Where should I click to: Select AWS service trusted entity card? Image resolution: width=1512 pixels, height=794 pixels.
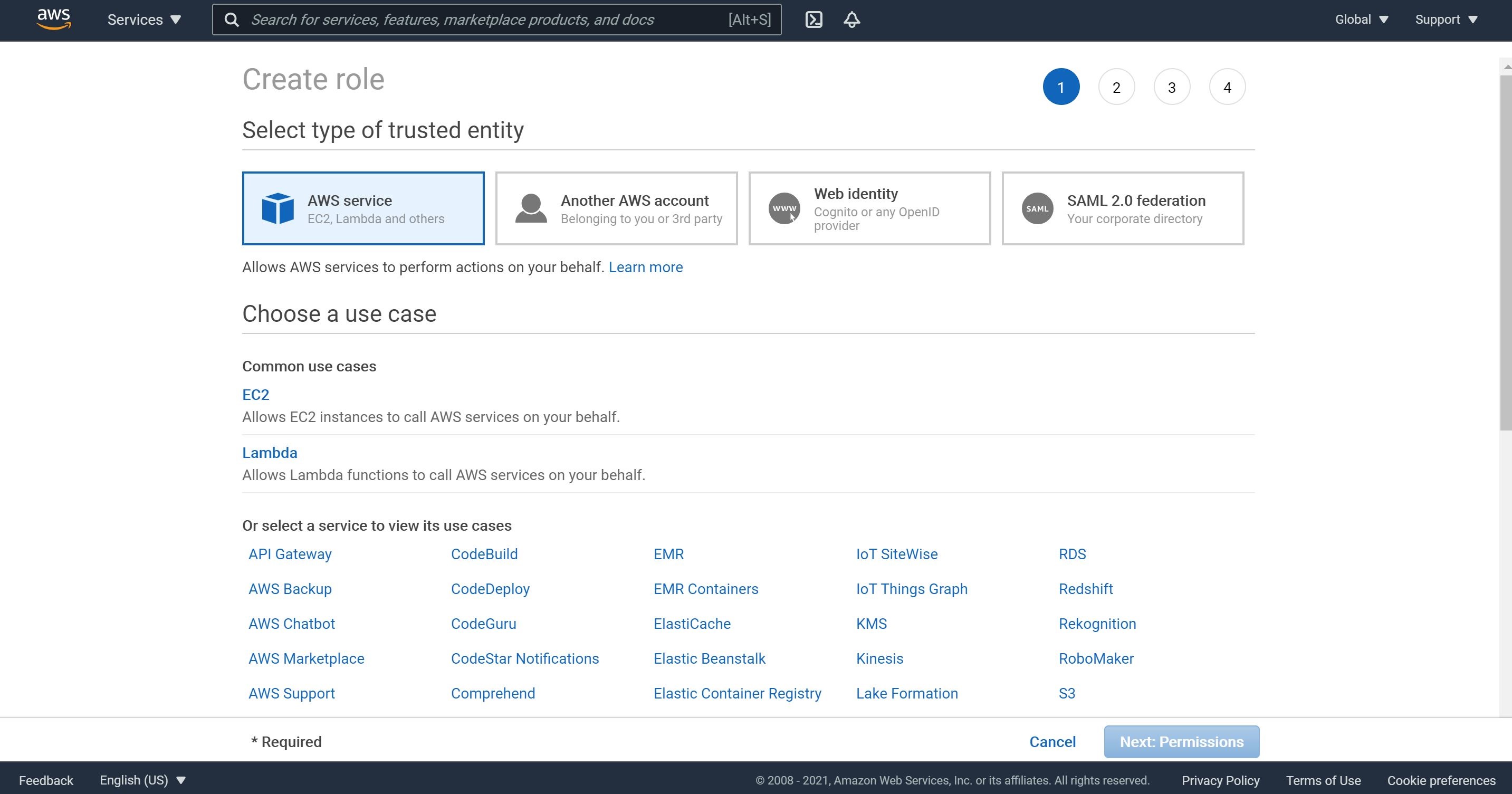pos(363,208)
